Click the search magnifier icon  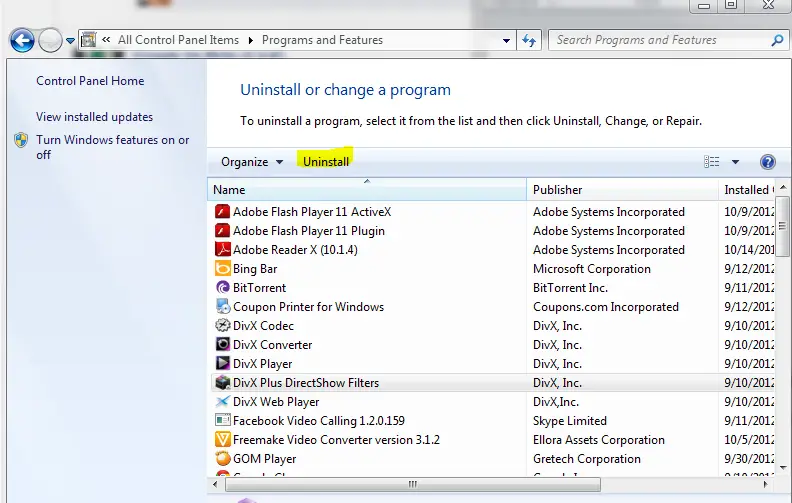tap(777, 40)
